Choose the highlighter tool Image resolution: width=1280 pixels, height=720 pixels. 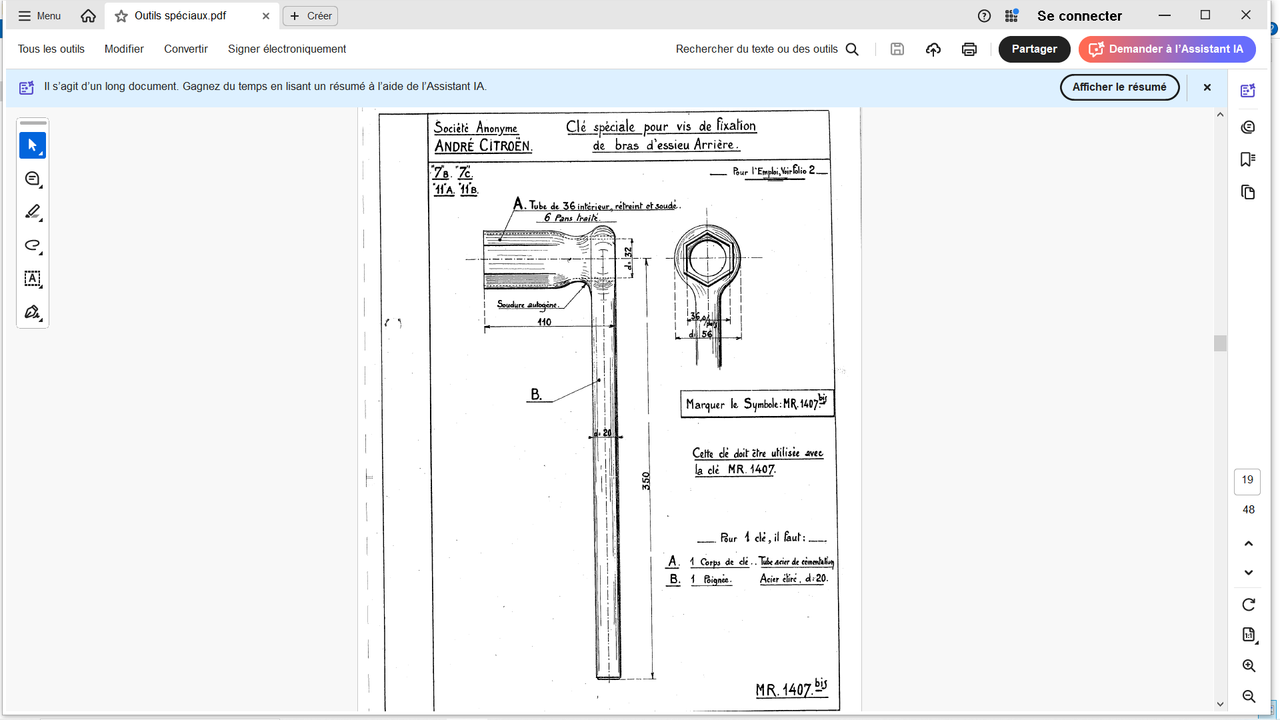pyautogui.click(x=32, y=212)
